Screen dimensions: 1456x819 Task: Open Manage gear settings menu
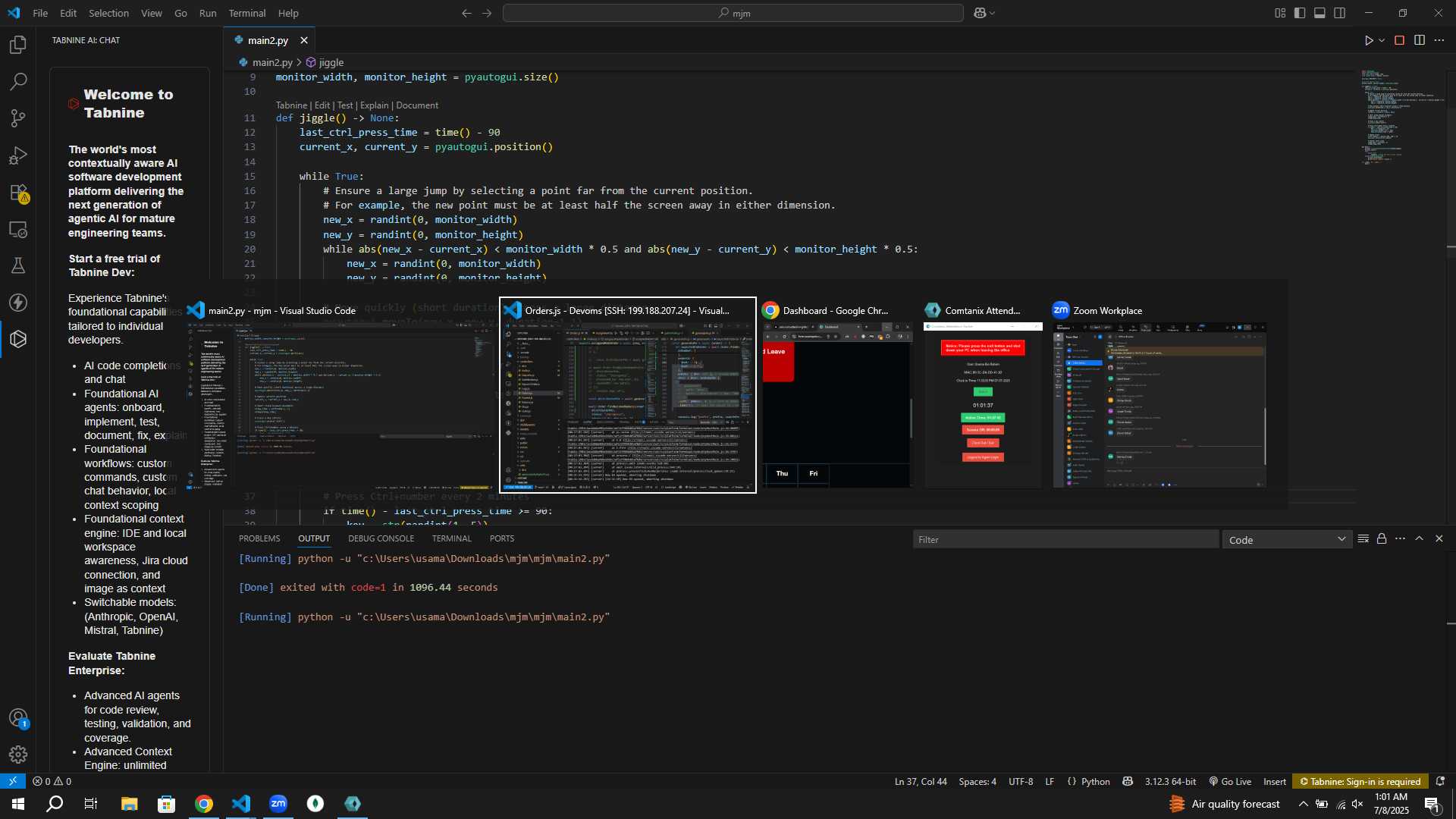(x=18, y=755)
